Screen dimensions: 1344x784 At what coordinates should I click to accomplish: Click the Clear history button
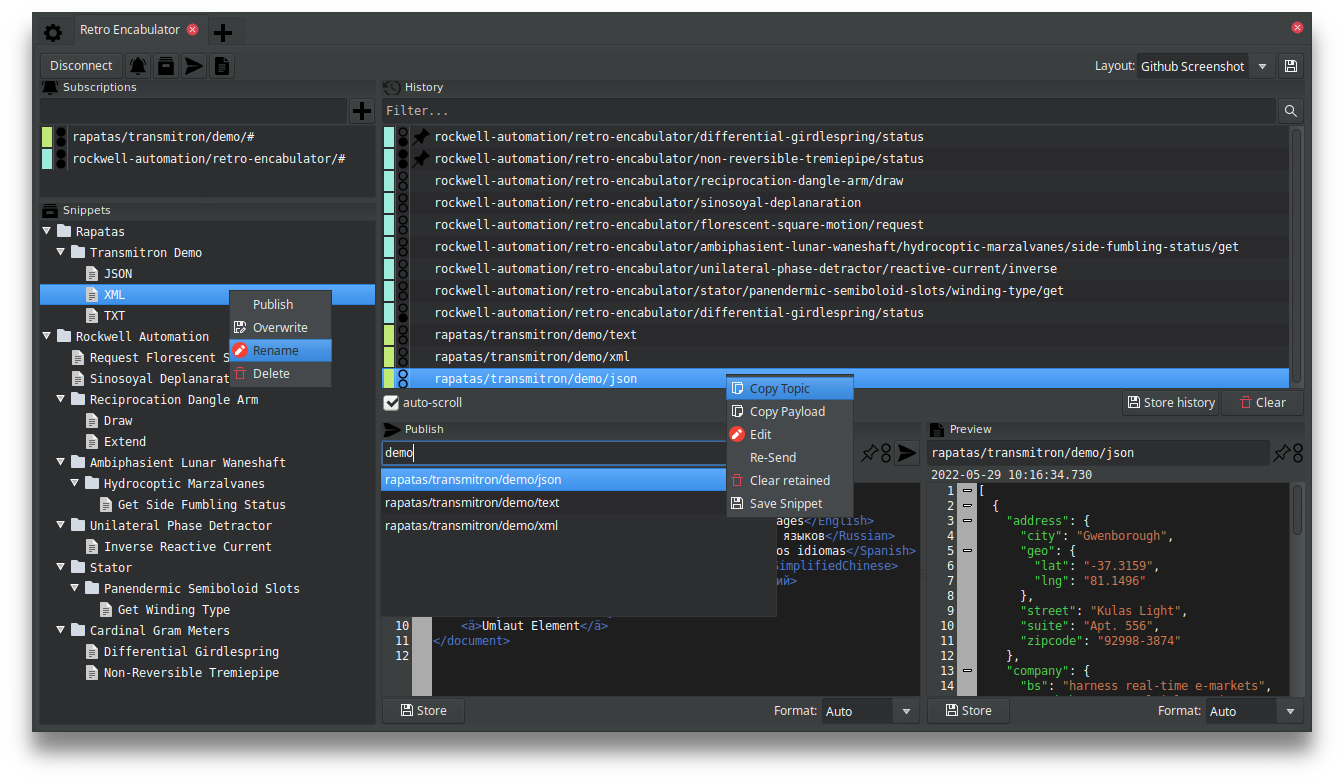[x=1262, y=402]
